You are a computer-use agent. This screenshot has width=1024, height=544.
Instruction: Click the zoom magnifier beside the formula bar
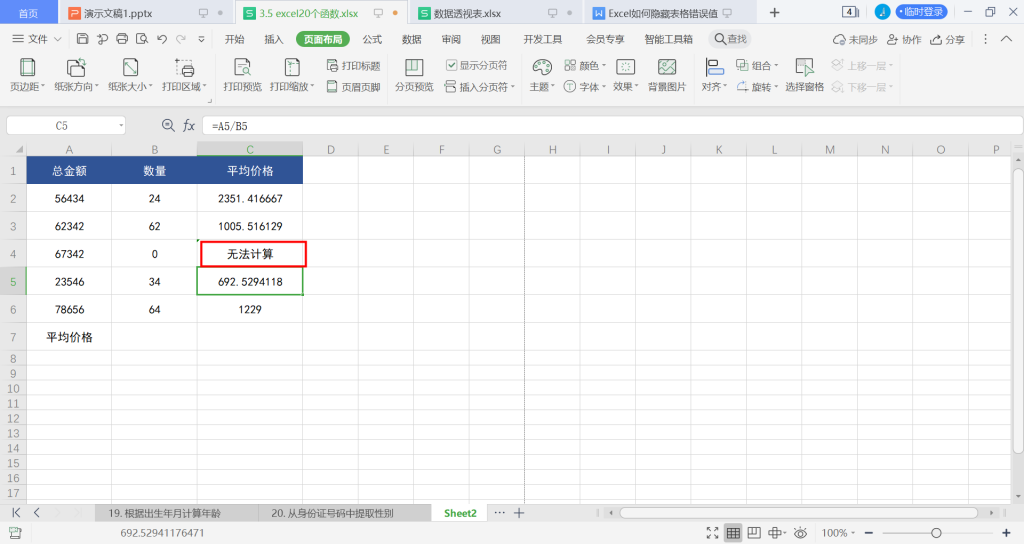tap(168, 125)
